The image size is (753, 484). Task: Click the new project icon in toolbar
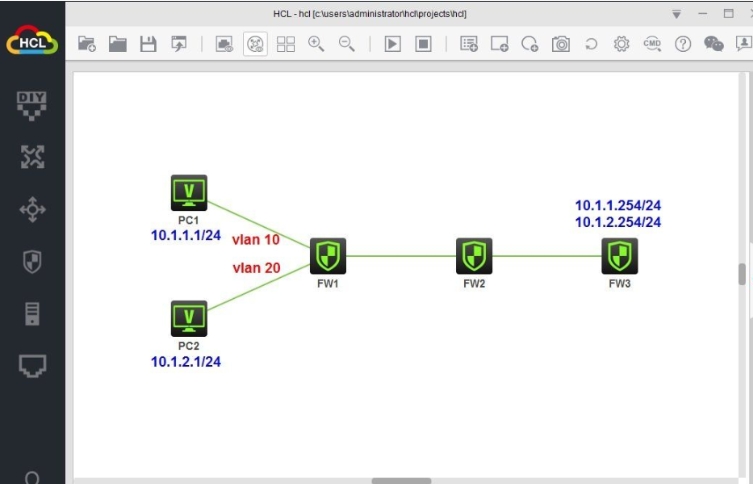(87, 44)
